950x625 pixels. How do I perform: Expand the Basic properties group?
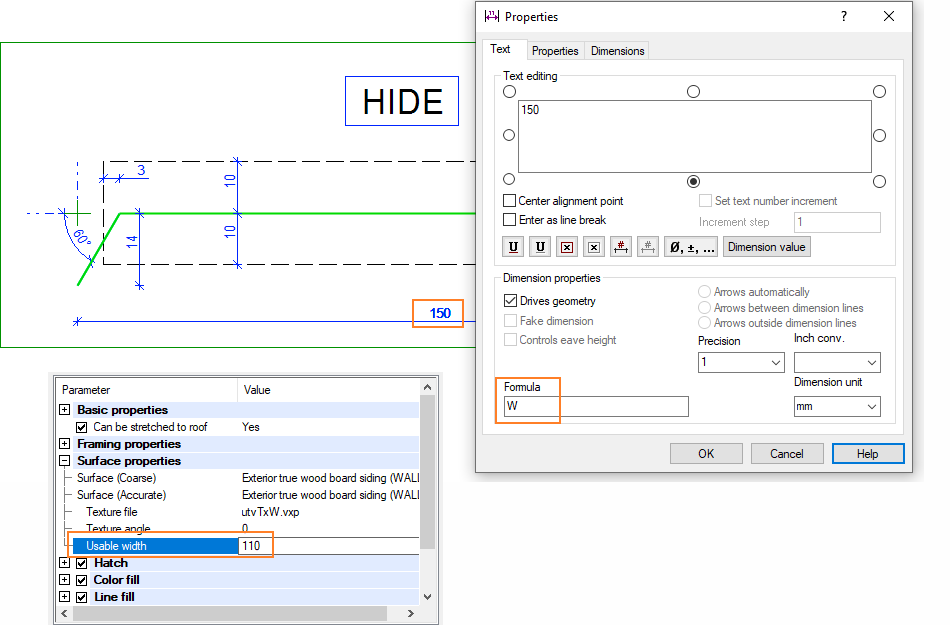point(65,410)
